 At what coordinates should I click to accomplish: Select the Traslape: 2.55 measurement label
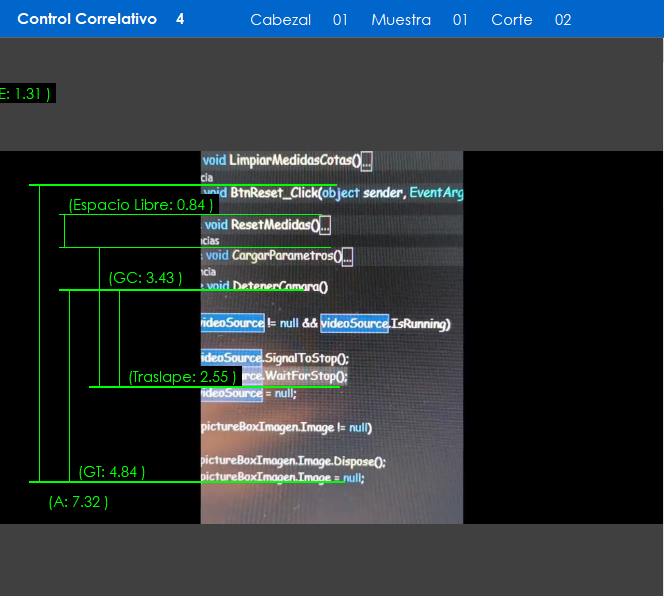pos(183,377)
